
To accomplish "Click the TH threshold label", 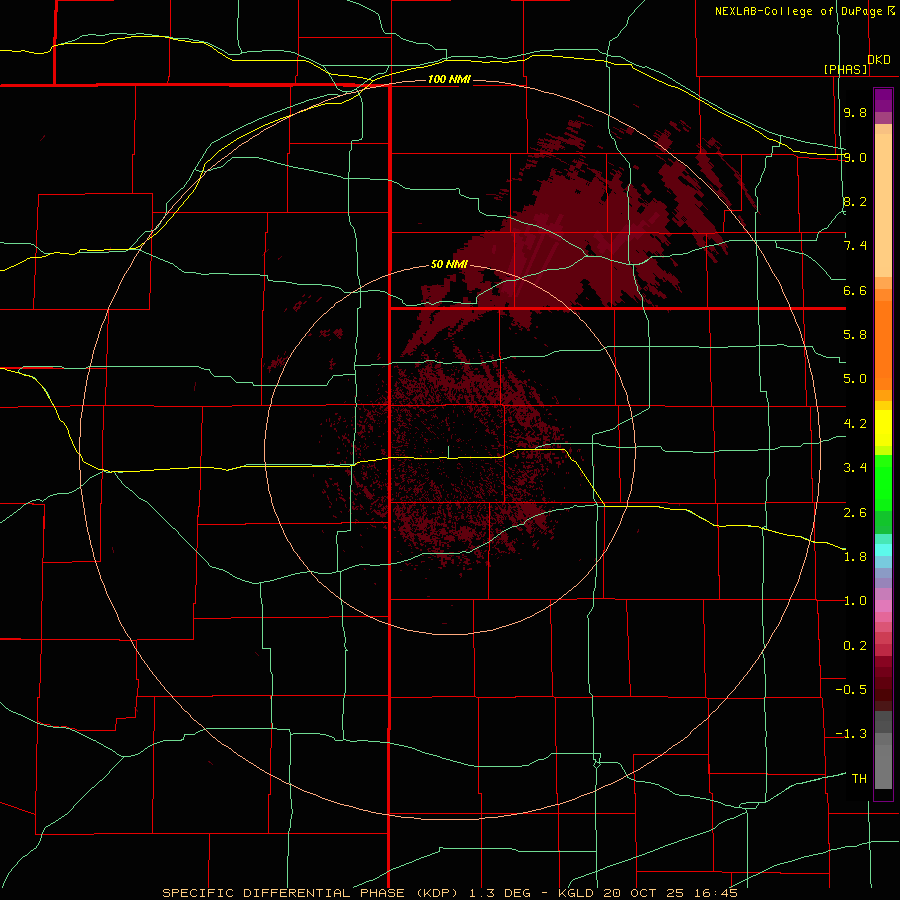I will (x=859, y=779).
